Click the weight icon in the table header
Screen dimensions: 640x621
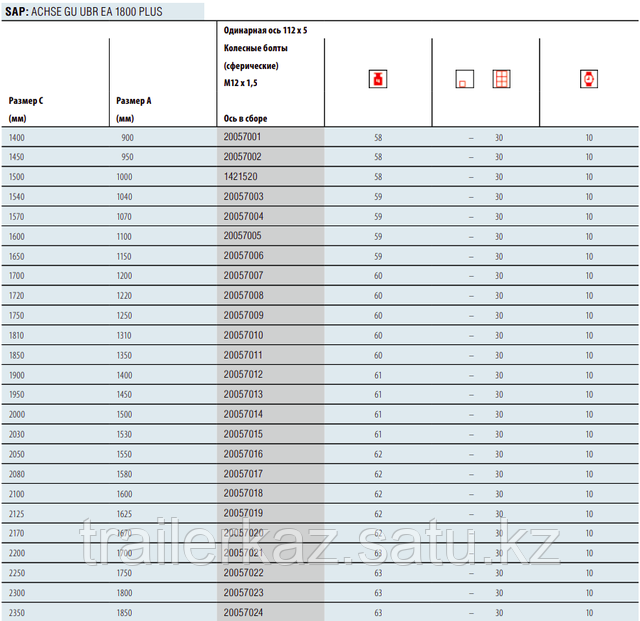(x=378, y=79)
